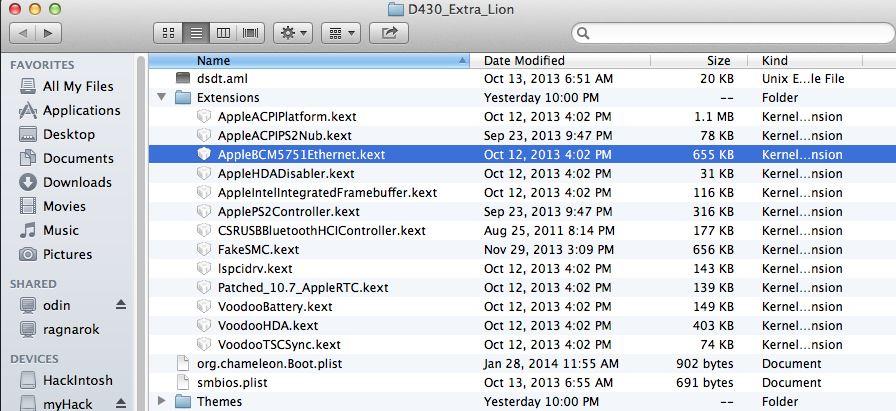
Task: Open Downloads in the sidebar
Action: coord(77,182)
